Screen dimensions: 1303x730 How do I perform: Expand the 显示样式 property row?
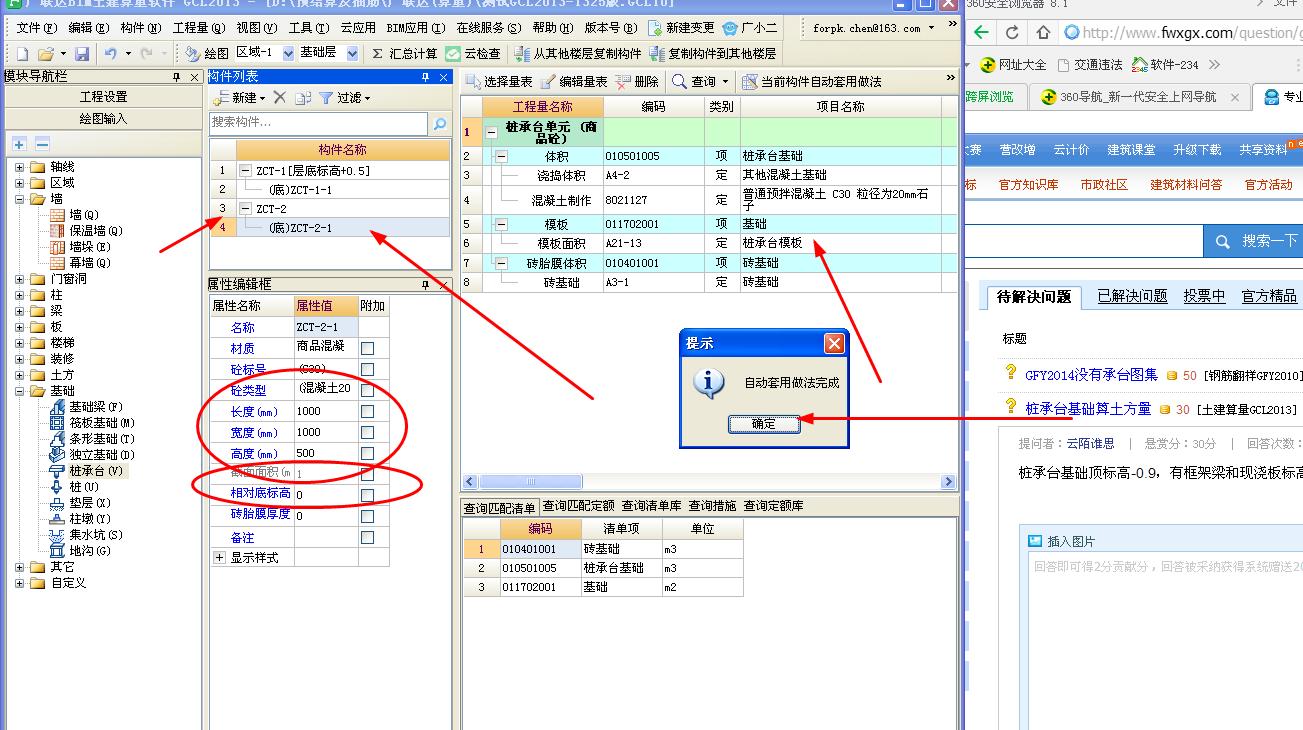(220, 558)
